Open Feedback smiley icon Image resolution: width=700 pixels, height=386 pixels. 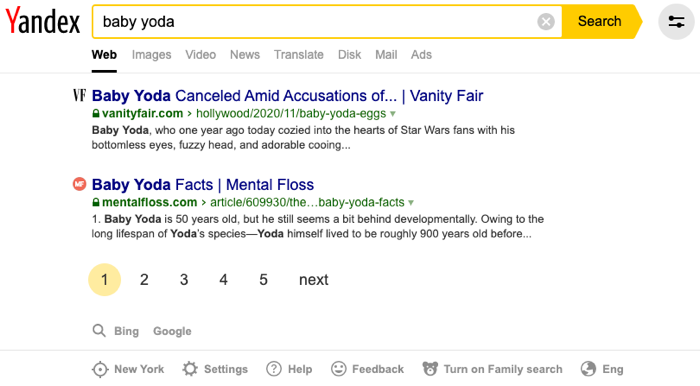[x=338, y=369]
